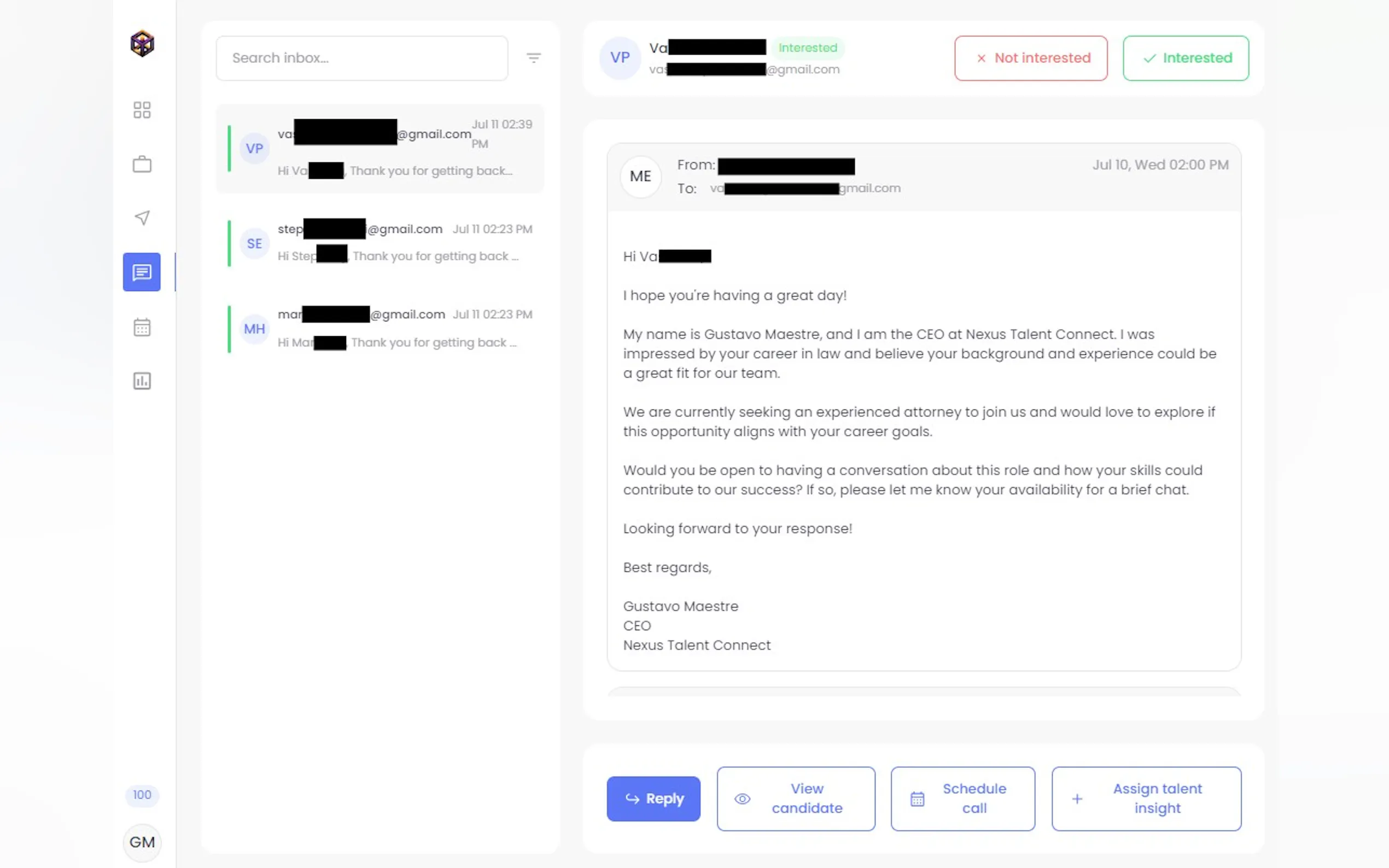1389x868 pixels.
Task: Click the Schedule call button
Action: pyautogui.click(x=963, y=799)
